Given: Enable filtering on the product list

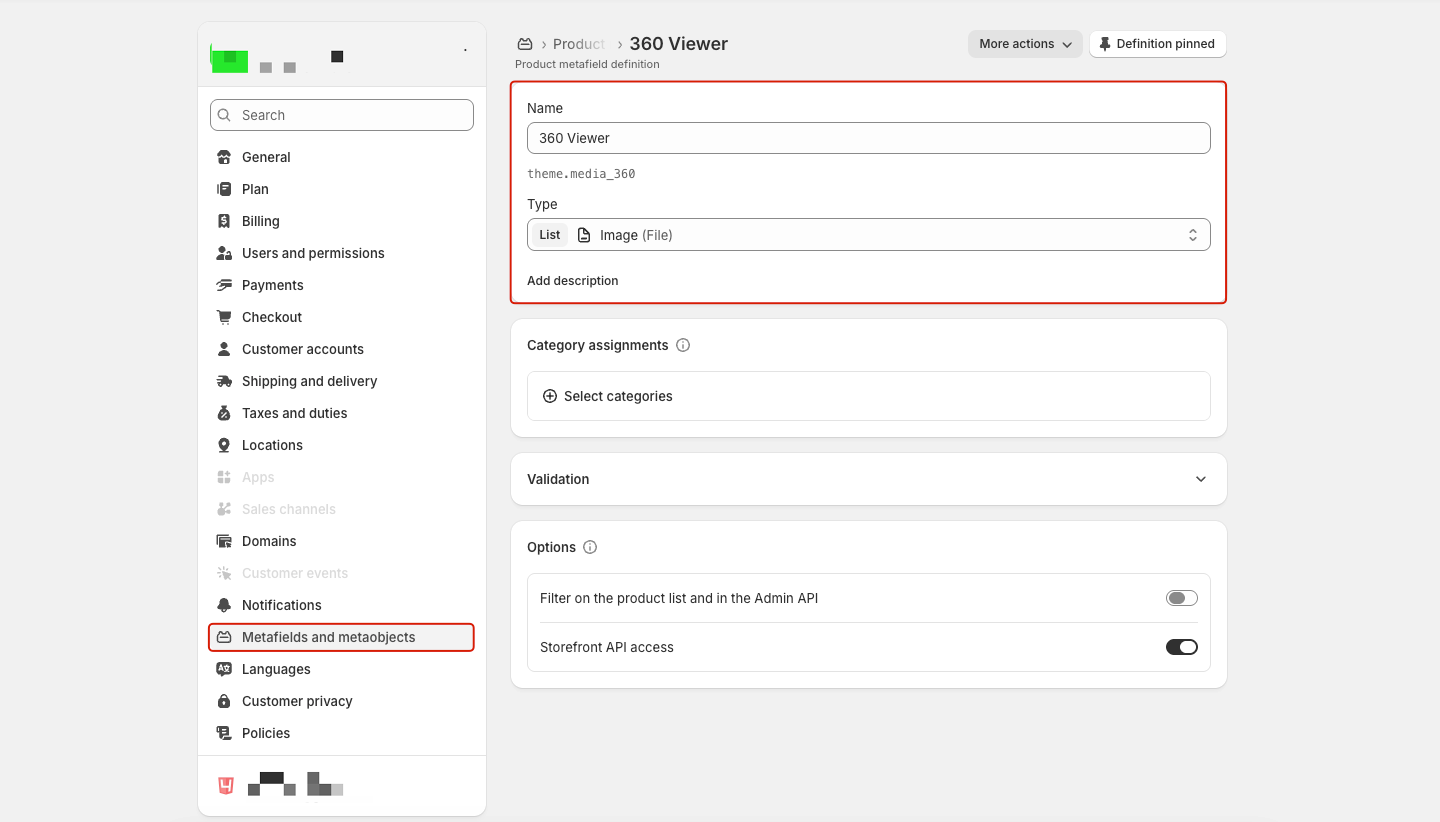Looking at the screenshot, I should [x=1181, y=597].
